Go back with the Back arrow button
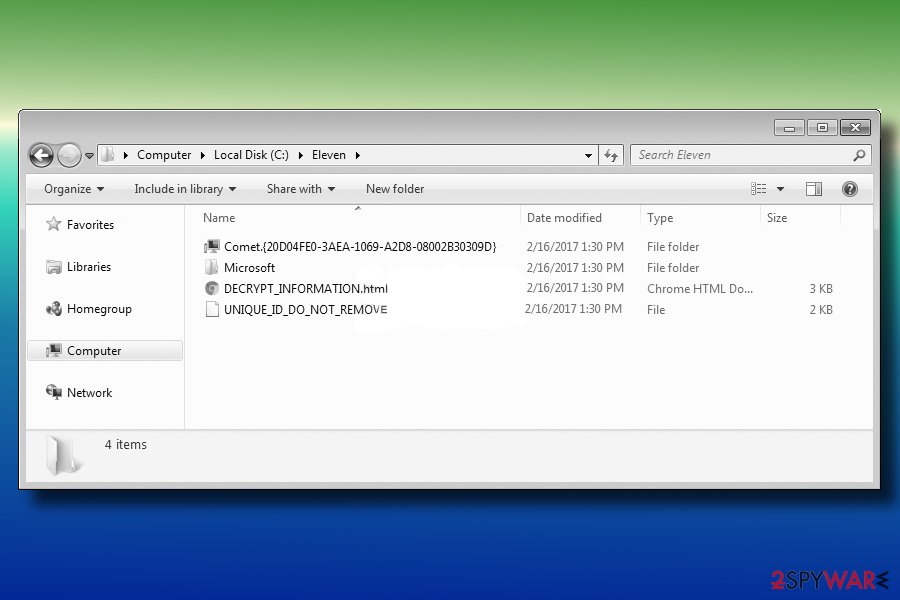900x600 pixels. 41,155
